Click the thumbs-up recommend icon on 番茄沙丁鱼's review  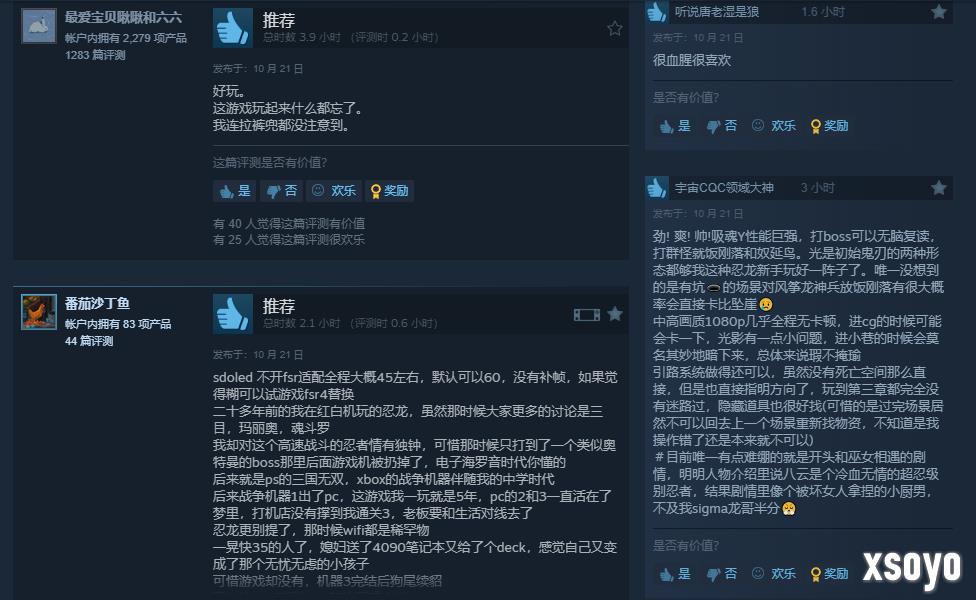point(233,314)
